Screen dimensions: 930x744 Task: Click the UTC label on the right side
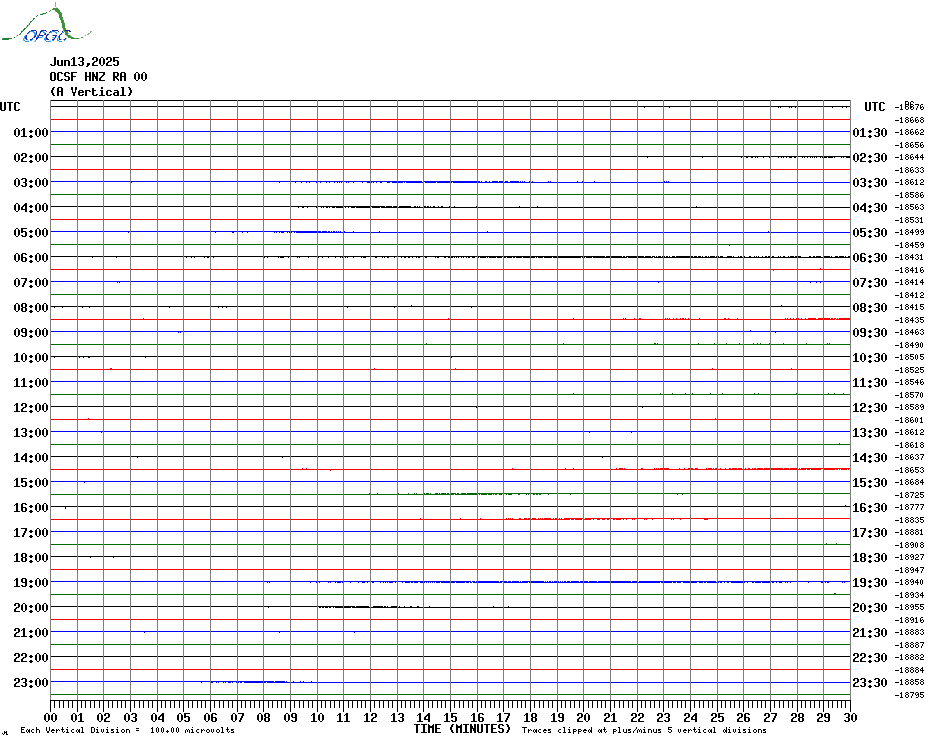click(874, 107)
